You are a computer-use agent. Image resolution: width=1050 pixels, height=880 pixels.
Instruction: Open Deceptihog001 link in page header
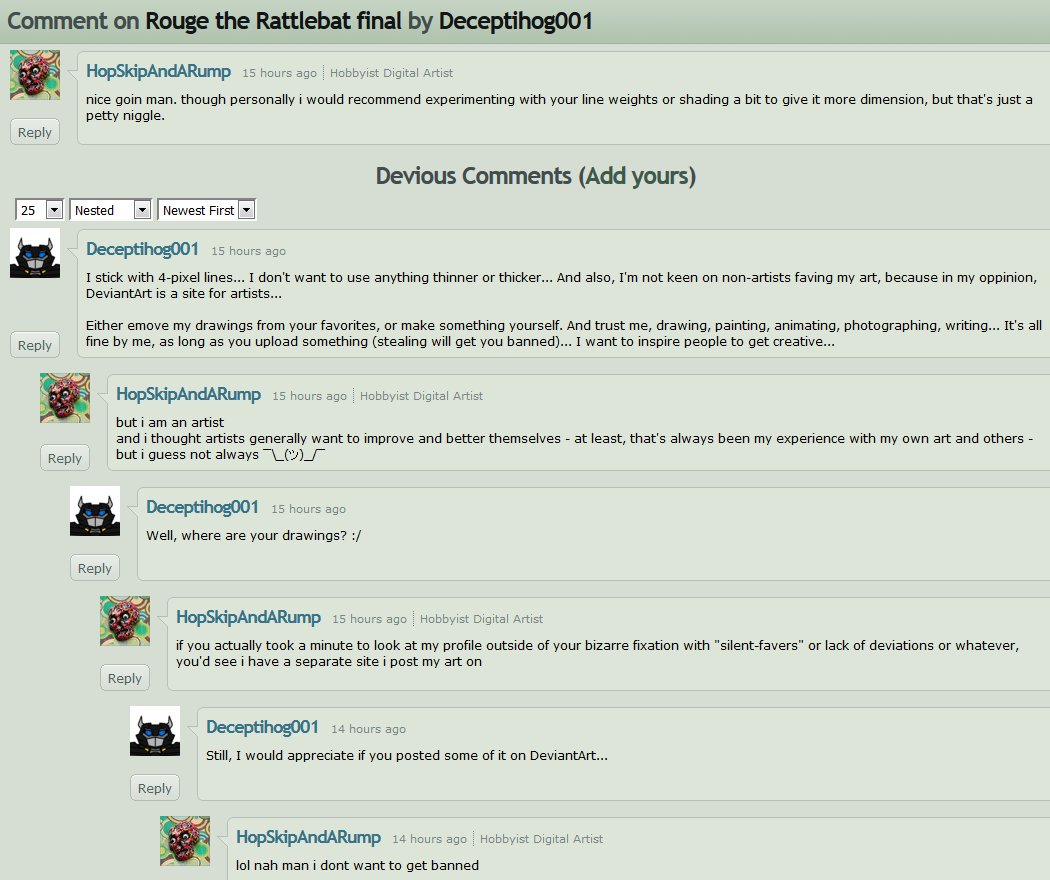click(x=516, y=21)
